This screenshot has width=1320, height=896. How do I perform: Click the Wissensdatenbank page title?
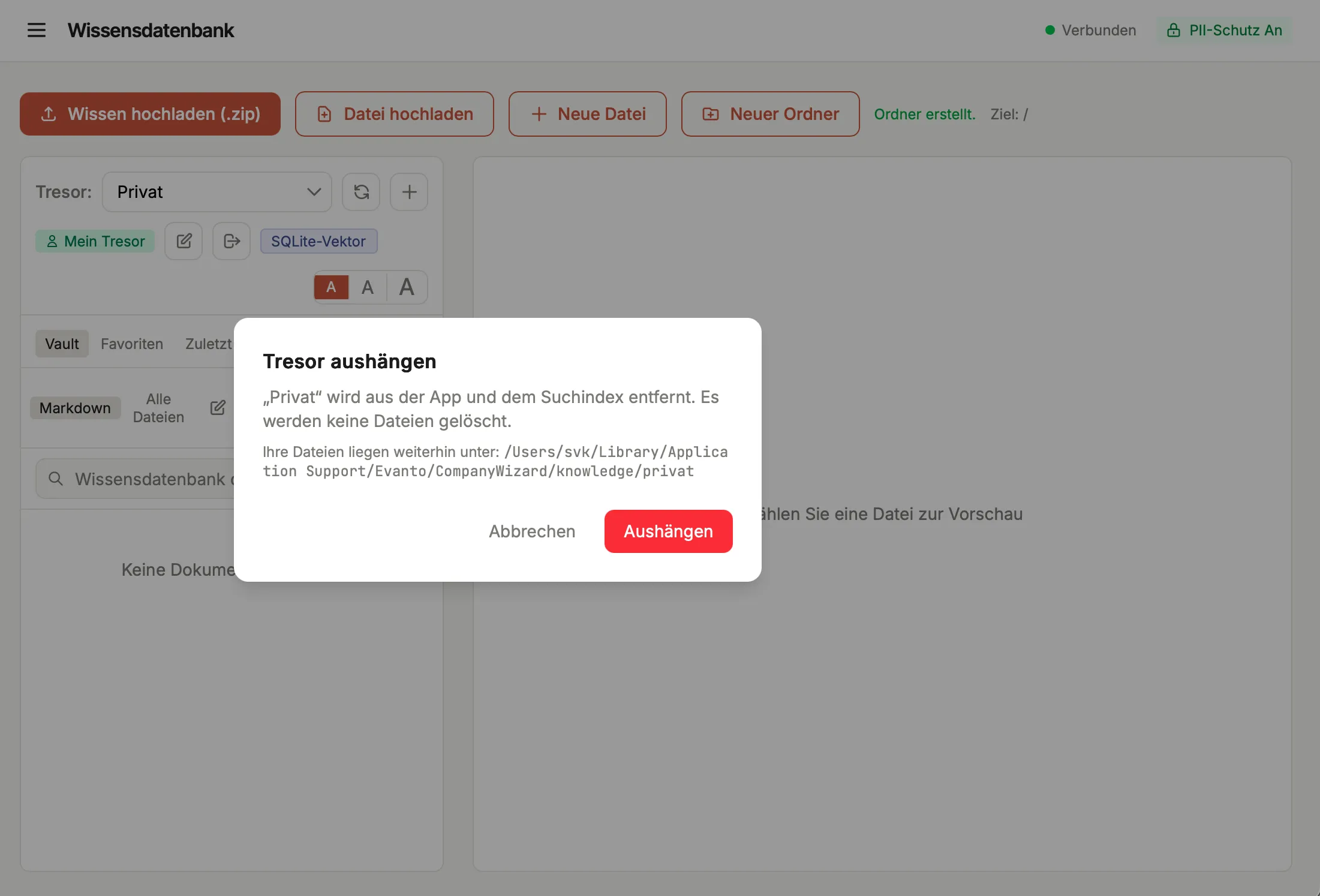coord(151,30)
